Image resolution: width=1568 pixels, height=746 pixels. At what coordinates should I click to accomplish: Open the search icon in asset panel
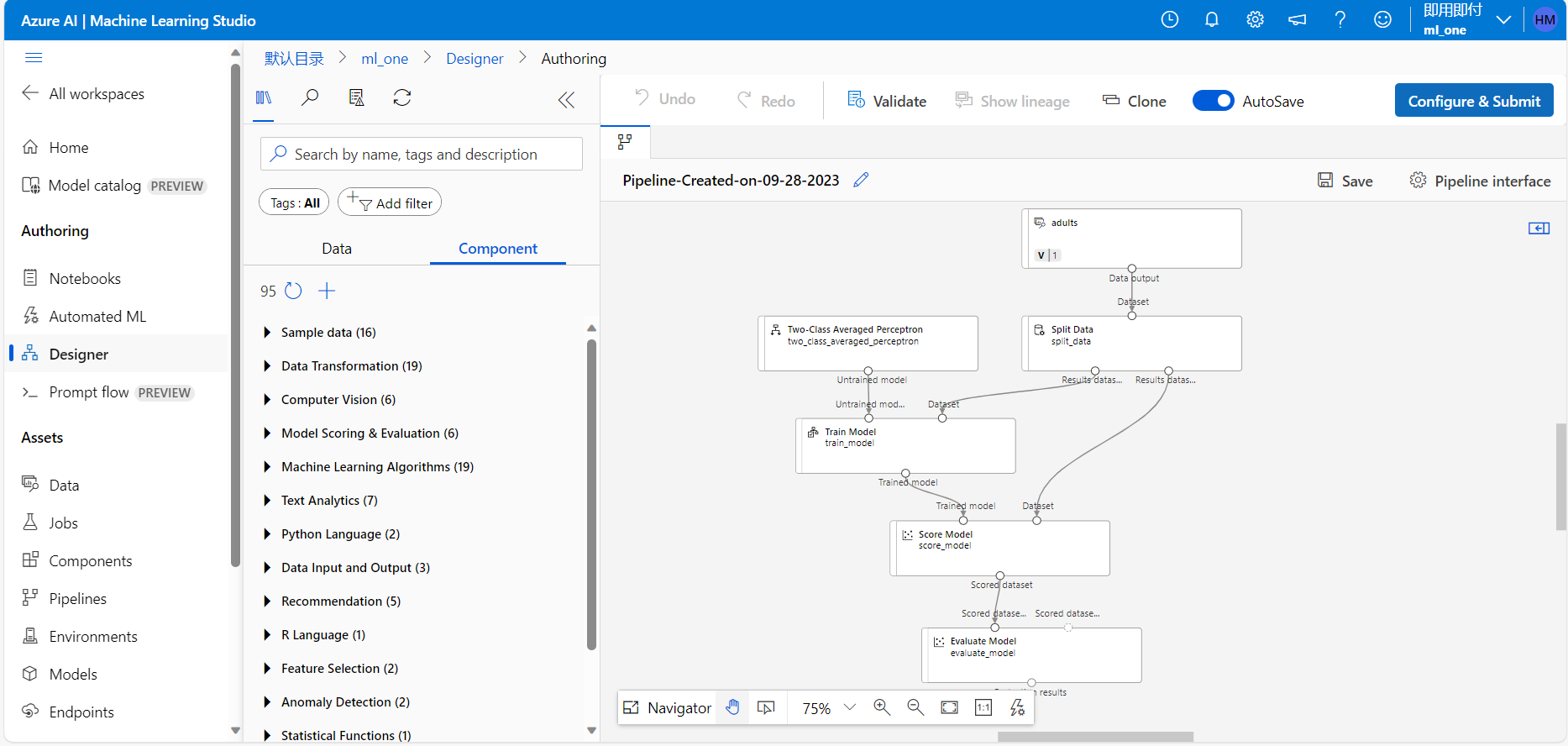tap(310, 97)
